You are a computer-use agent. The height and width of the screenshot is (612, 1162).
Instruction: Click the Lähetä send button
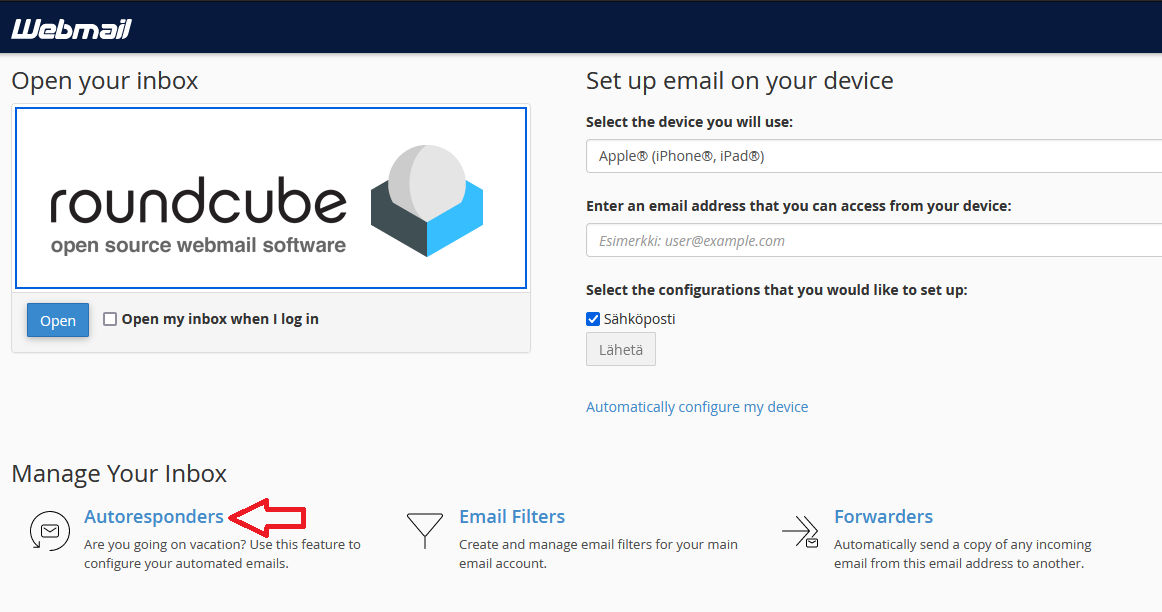[x=621, y=350]
